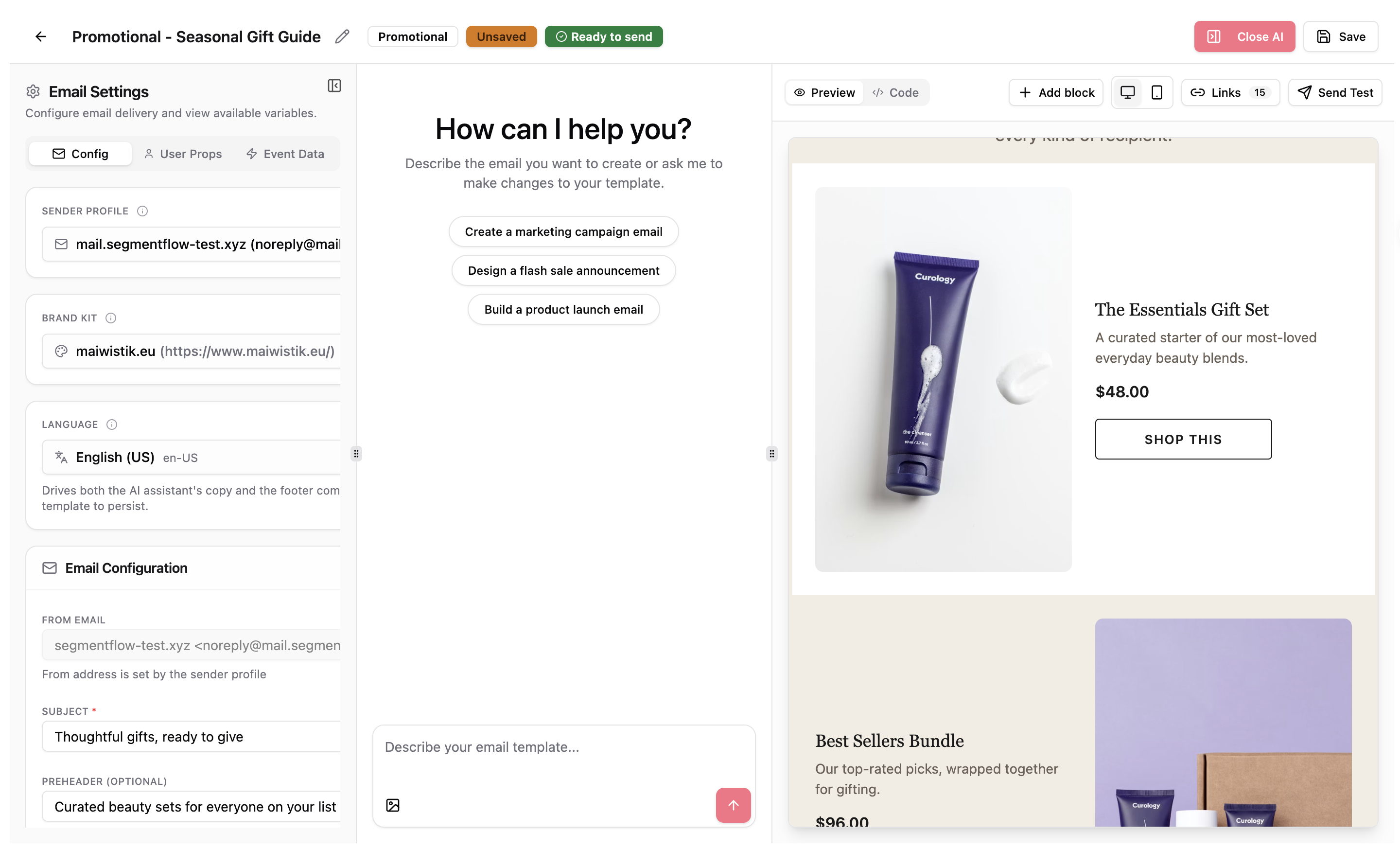Save the email template
This screenshot has width=1400, height=850.
1341,37
